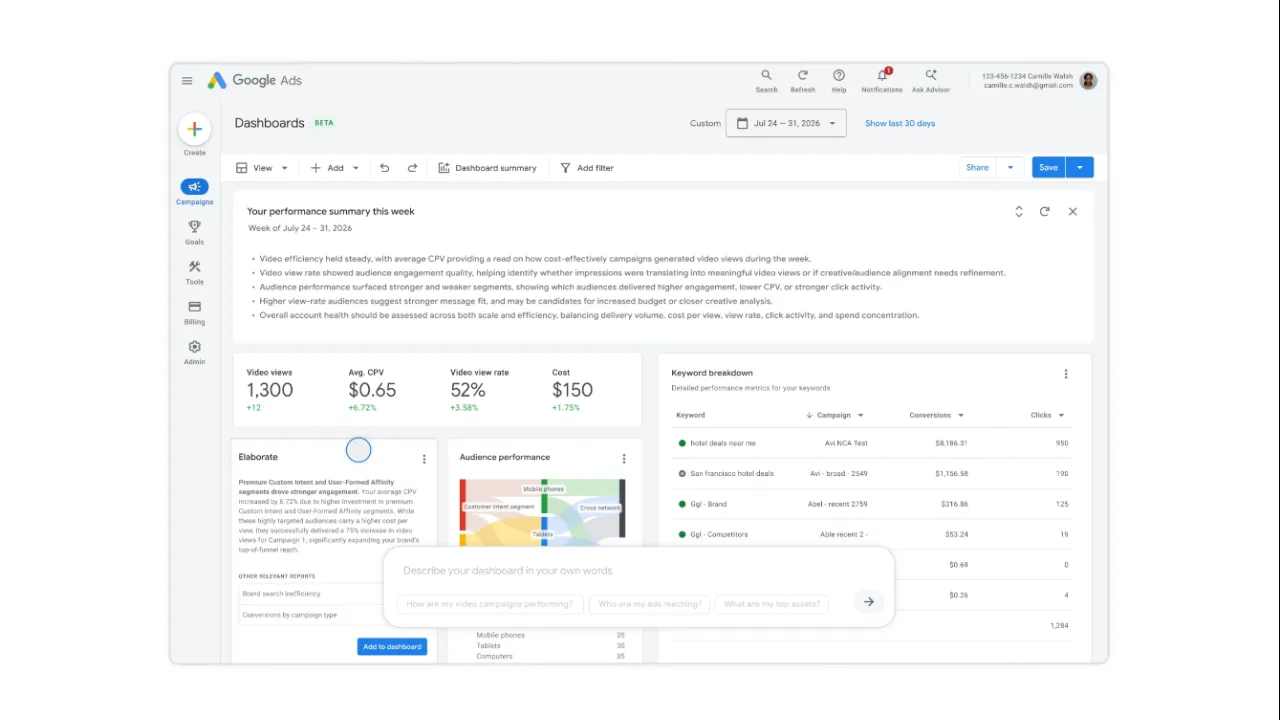Click the Dashboards BETA badge
This screenshot has height=720, width=1280.
[x=324, y=123]
